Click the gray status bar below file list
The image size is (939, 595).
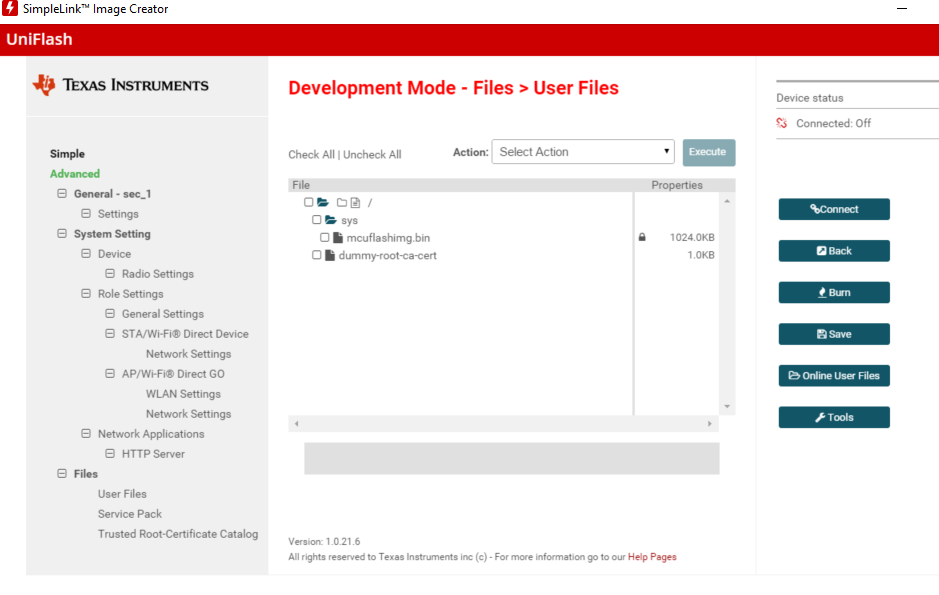511,459
